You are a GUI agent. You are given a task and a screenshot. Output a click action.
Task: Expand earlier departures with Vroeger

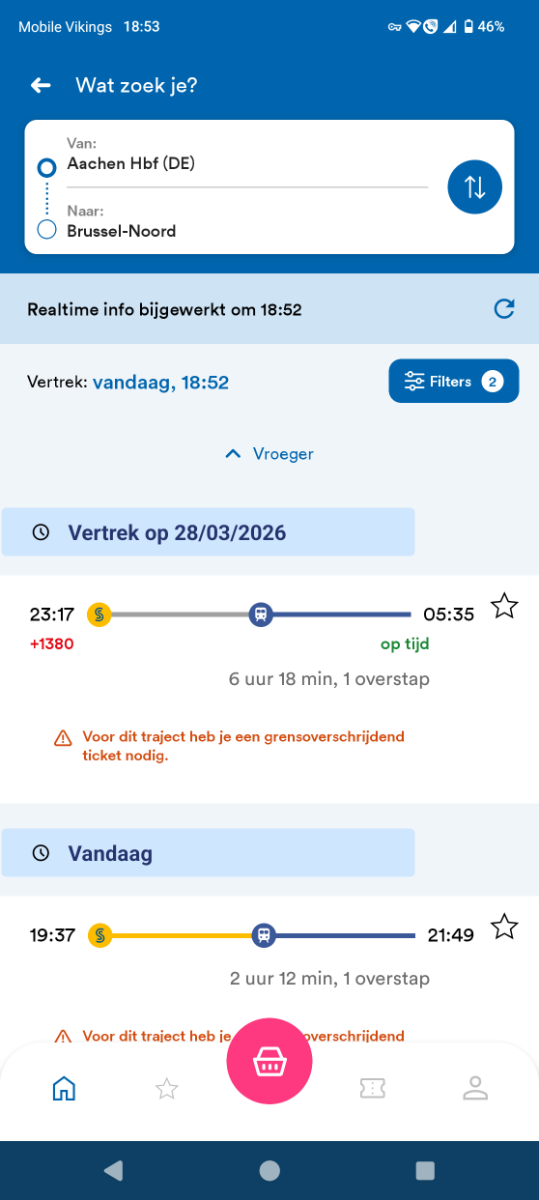[x=269, y=454]
